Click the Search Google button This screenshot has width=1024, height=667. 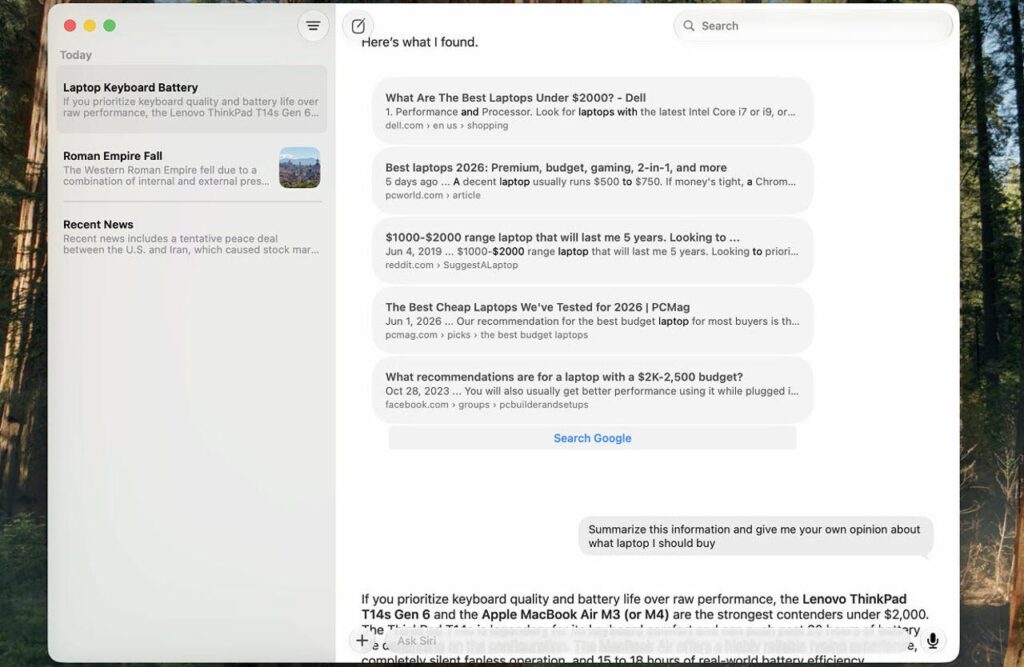point(592,438)
